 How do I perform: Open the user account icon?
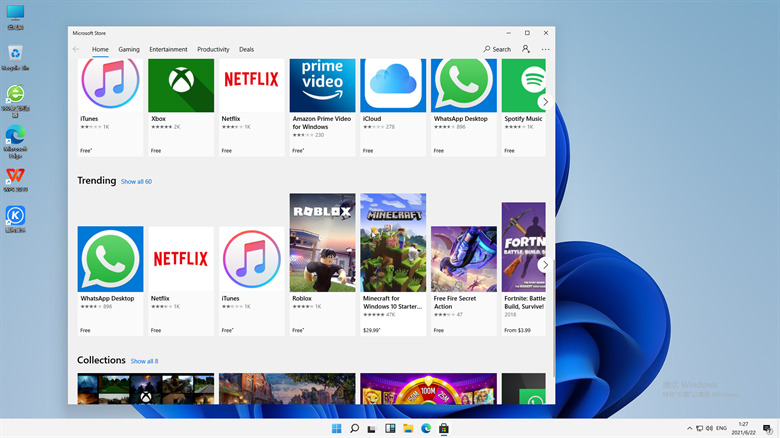[x=525, y=49]
